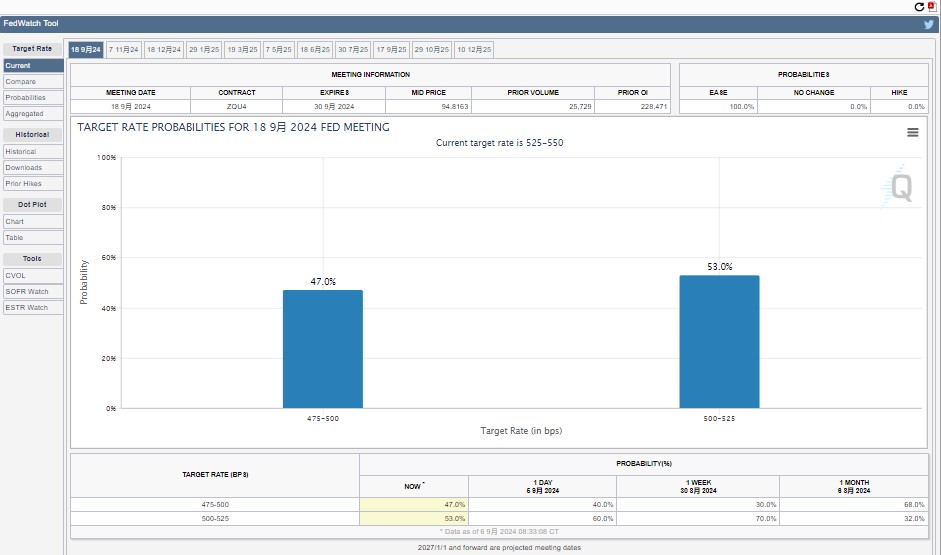Click the Twitter bird icon
941x555 pixels.
click(x=928, y=24)
